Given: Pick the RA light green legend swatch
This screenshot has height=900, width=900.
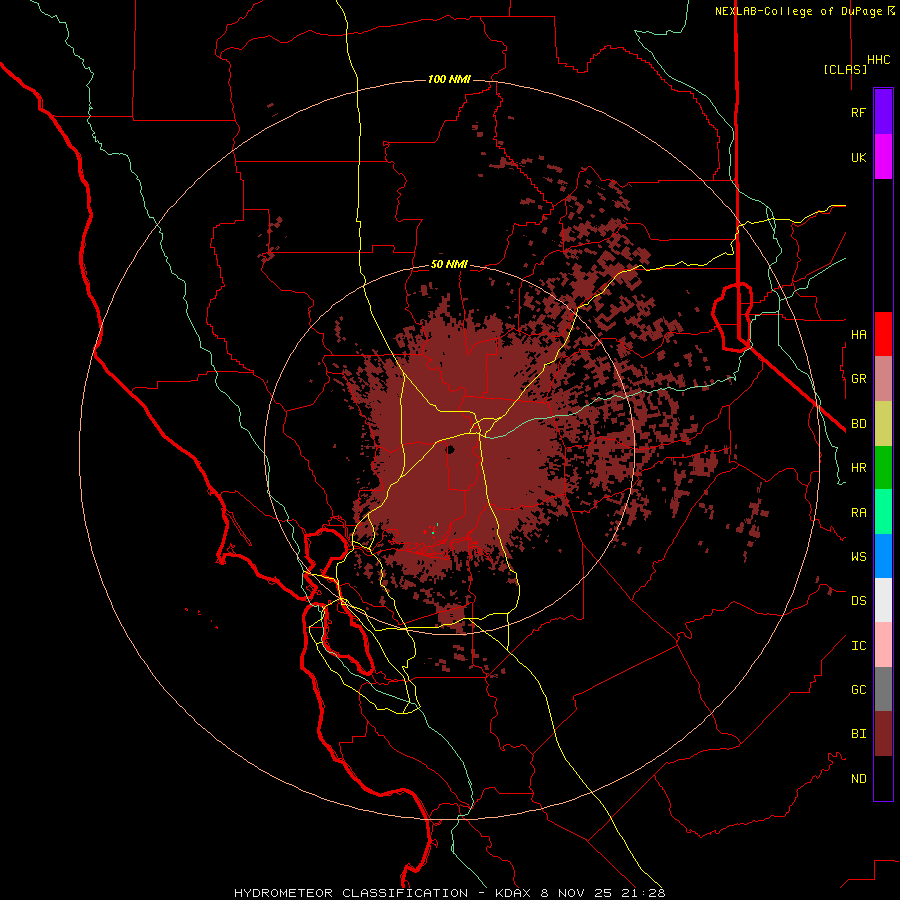Looking at the screenshot, I should click(x=883, y=512).
